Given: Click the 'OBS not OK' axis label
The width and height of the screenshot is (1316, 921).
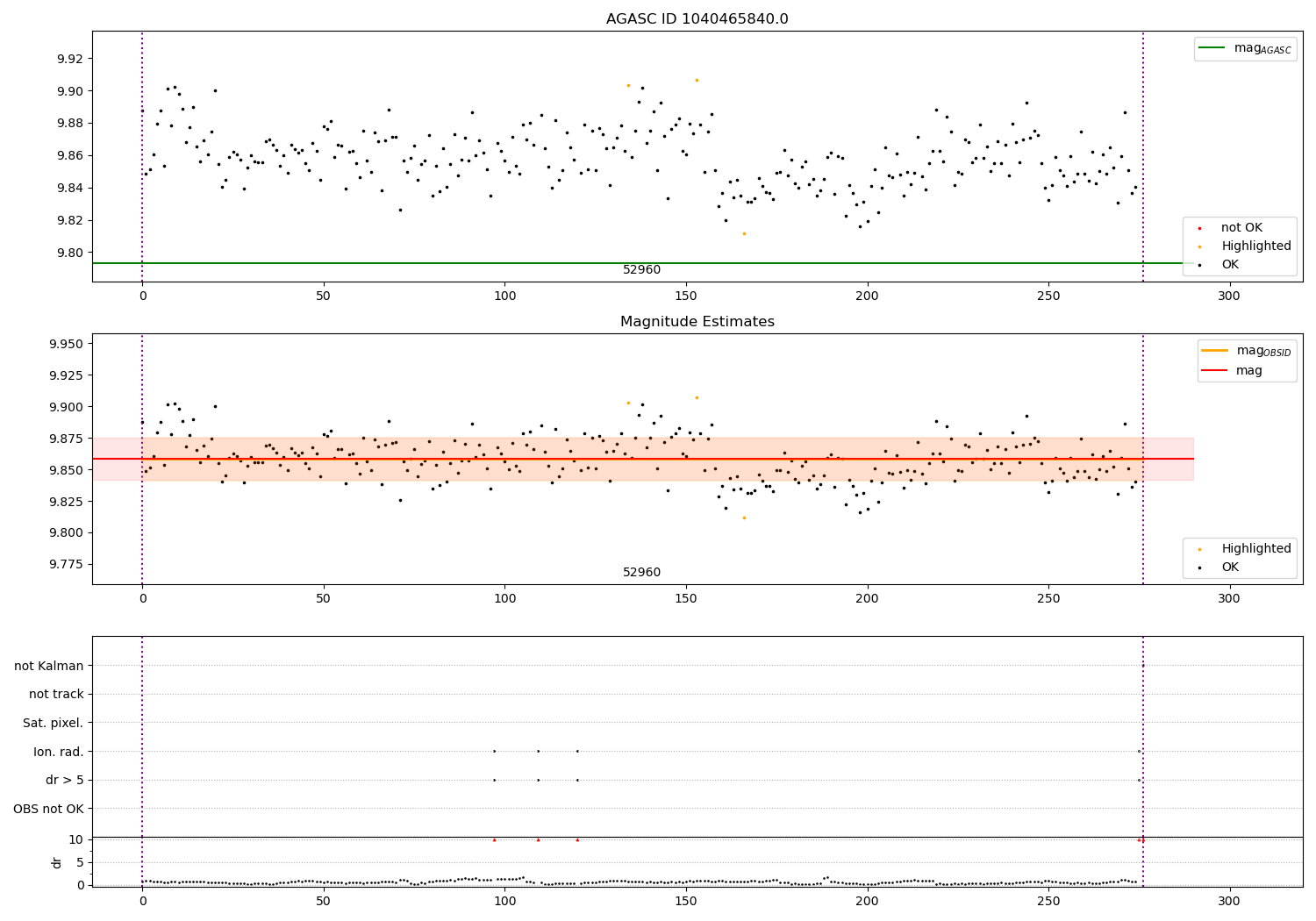Looking at the screenshot, I should pos(49,809).
